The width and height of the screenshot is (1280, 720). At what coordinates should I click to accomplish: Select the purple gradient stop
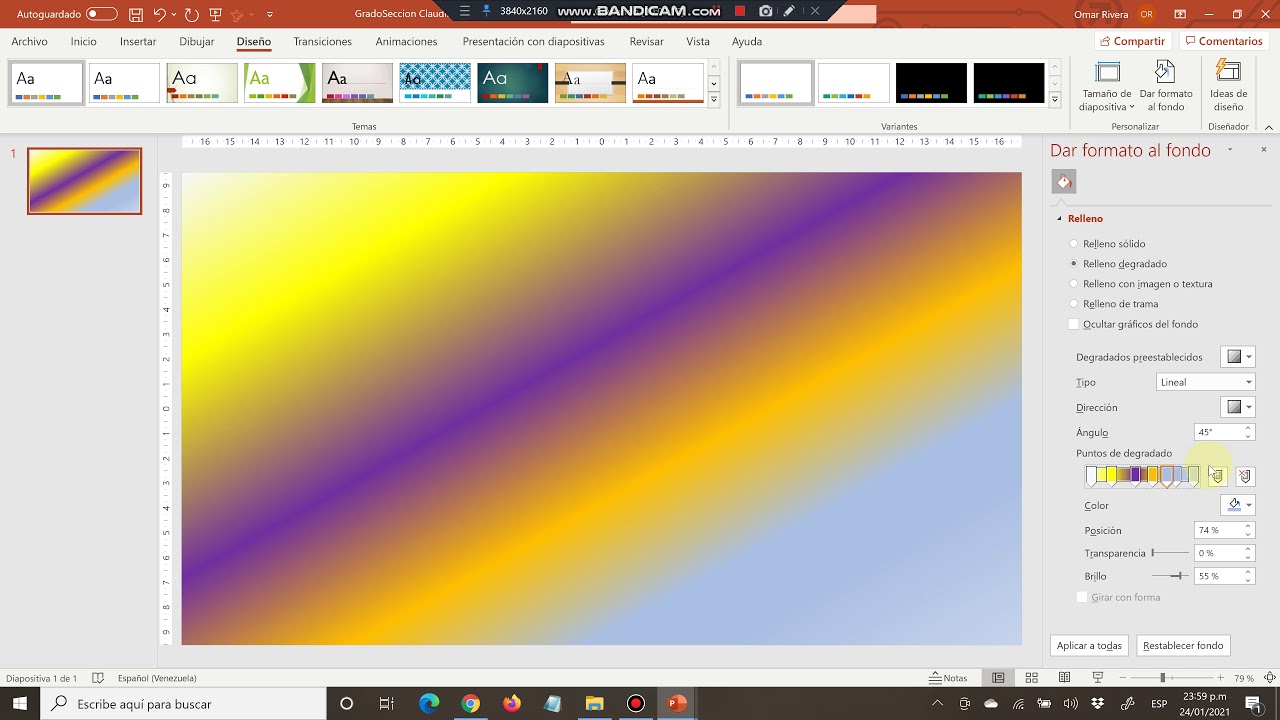click(x=1136, y=476)
